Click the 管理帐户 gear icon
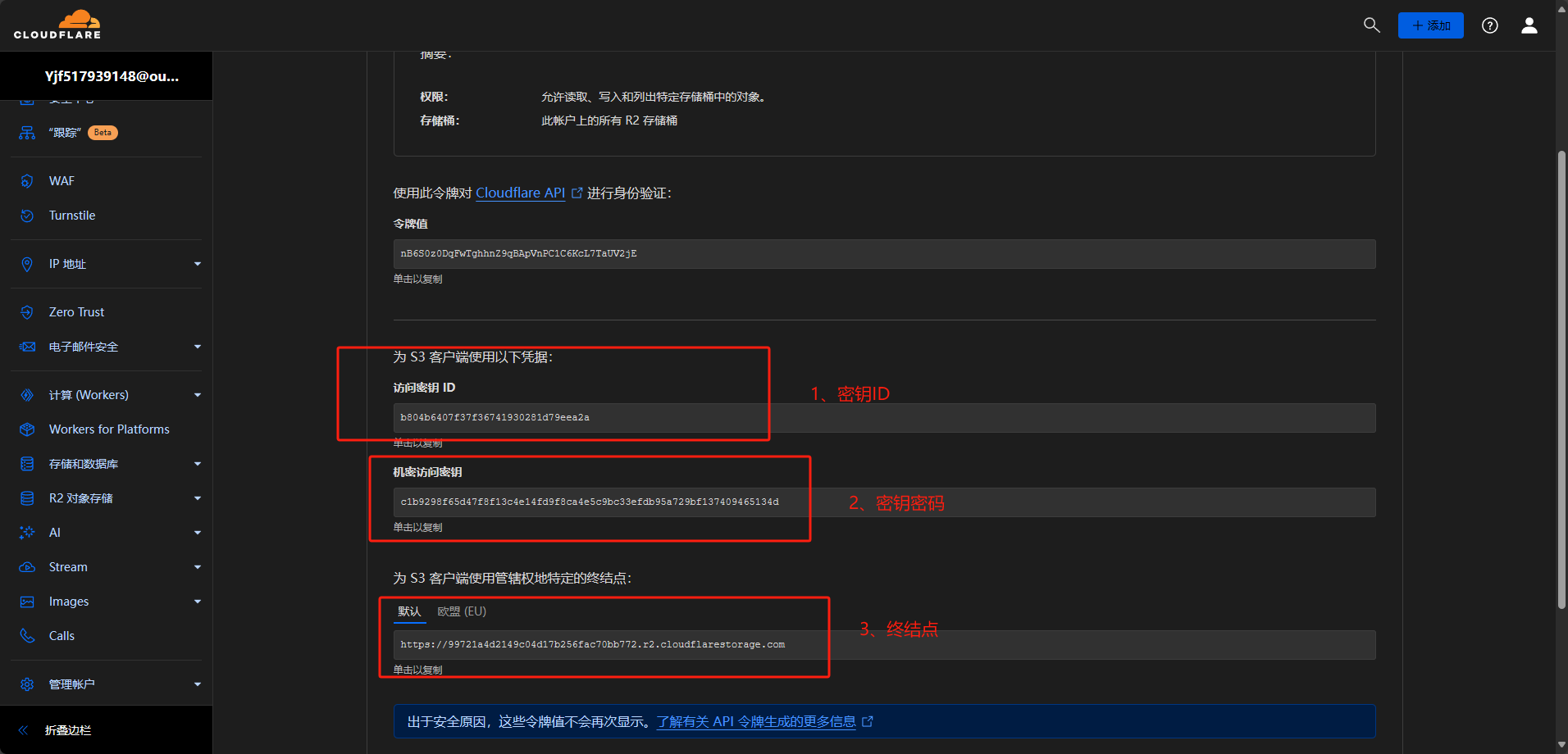 click(27, 684)
